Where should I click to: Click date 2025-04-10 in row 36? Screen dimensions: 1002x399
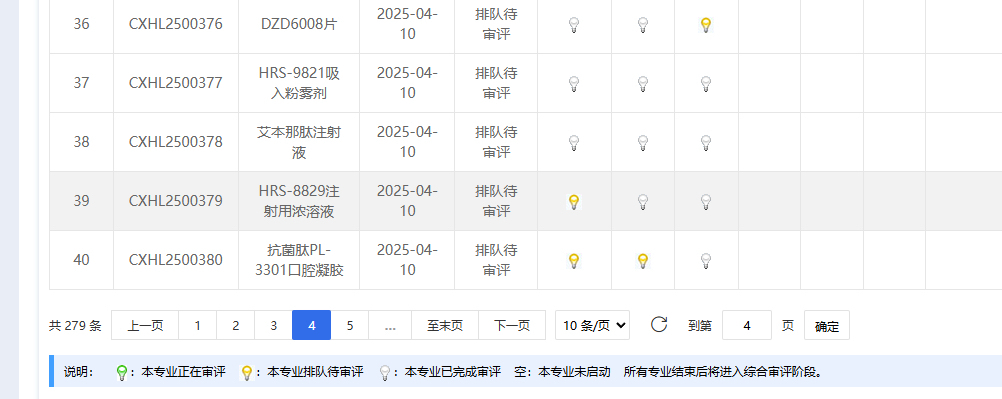(407, 24)
